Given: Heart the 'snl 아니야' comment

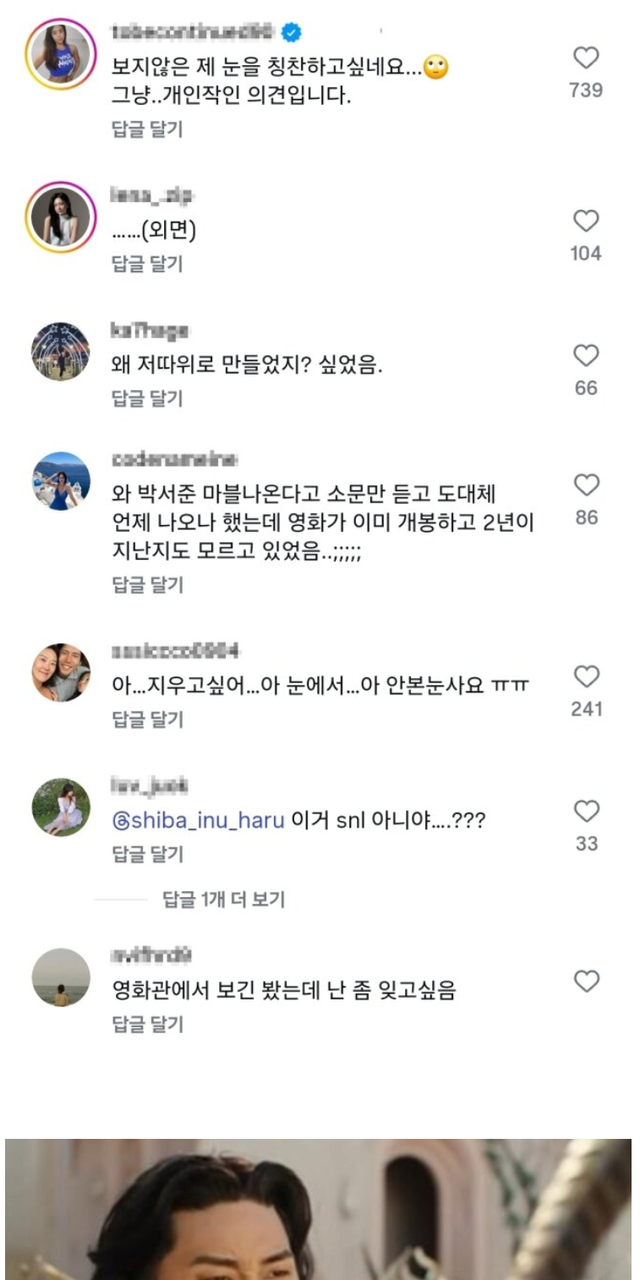Looking at the screenshot, I should [586, 811].
